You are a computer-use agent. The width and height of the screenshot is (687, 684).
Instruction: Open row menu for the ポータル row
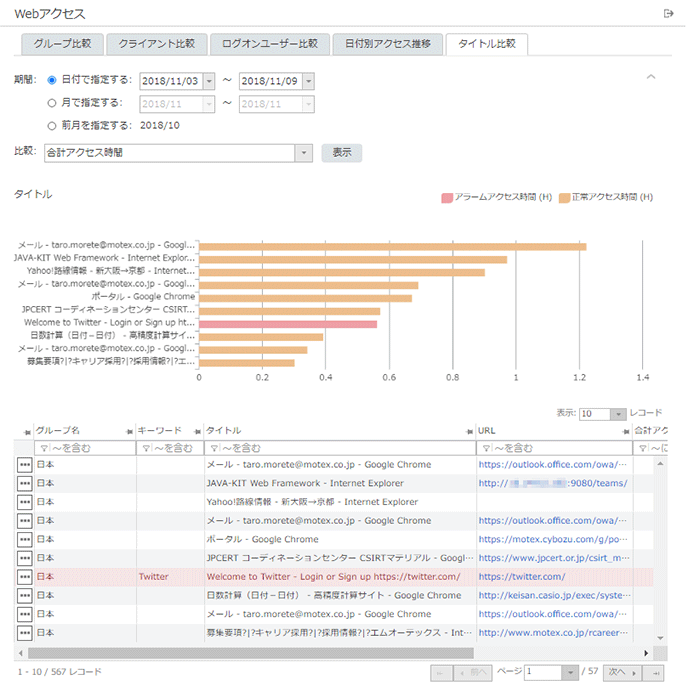coord(24,539)
